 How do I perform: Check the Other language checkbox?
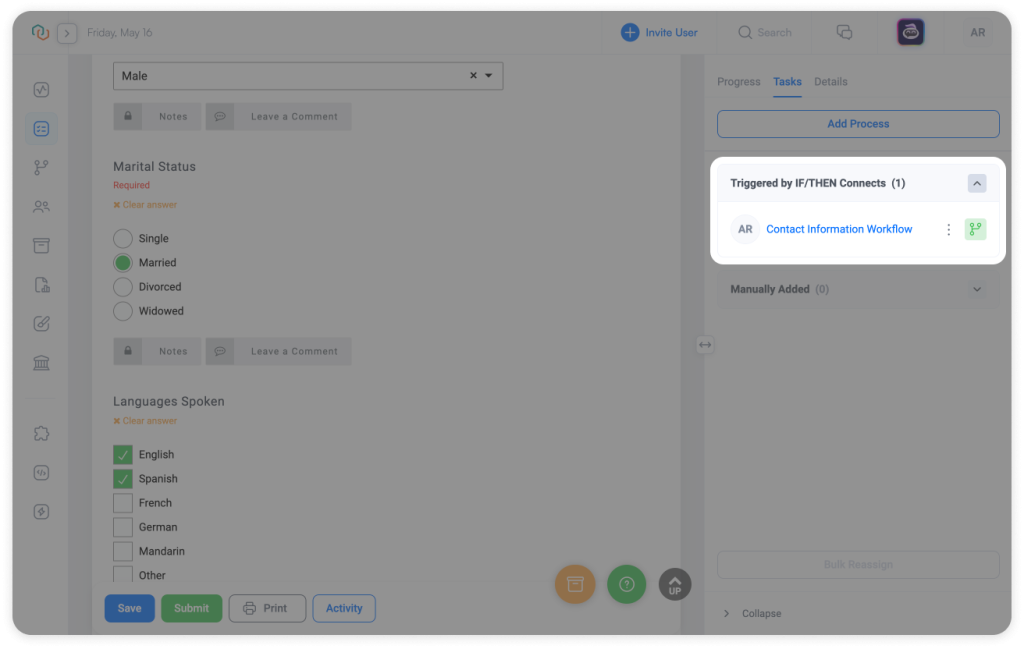point(123,574)
